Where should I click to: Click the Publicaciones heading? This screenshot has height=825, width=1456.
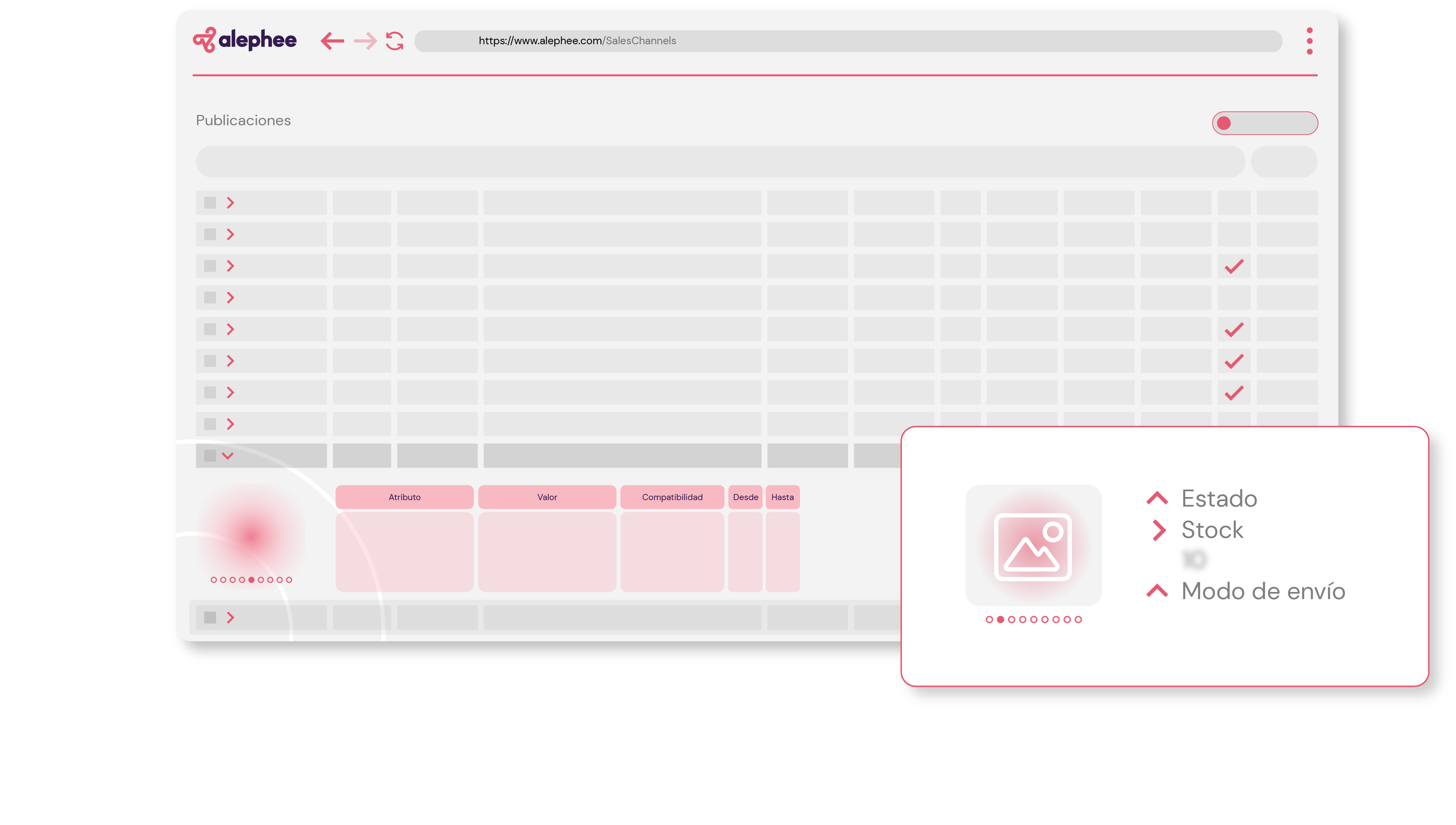(x=243, y=120)
